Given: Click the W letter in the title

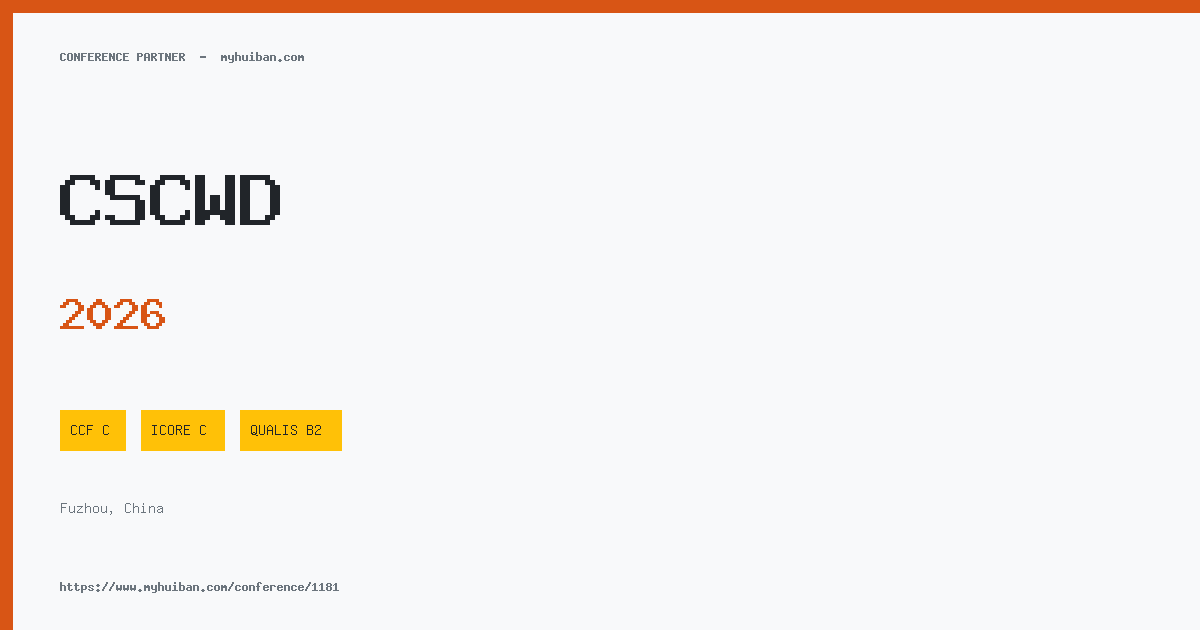Looking at the screenshot, I should (x=215, y=200).
